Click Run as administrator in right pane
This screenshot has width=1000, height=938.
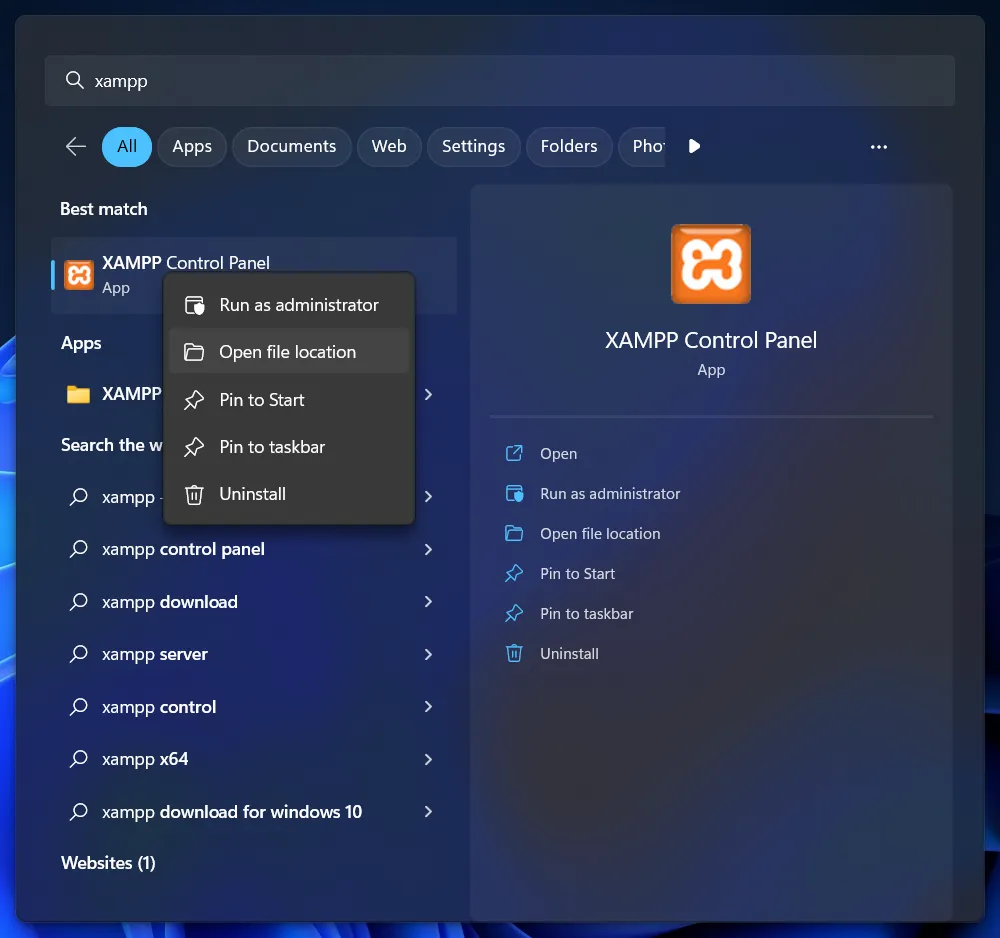click(x=610, y=494)
